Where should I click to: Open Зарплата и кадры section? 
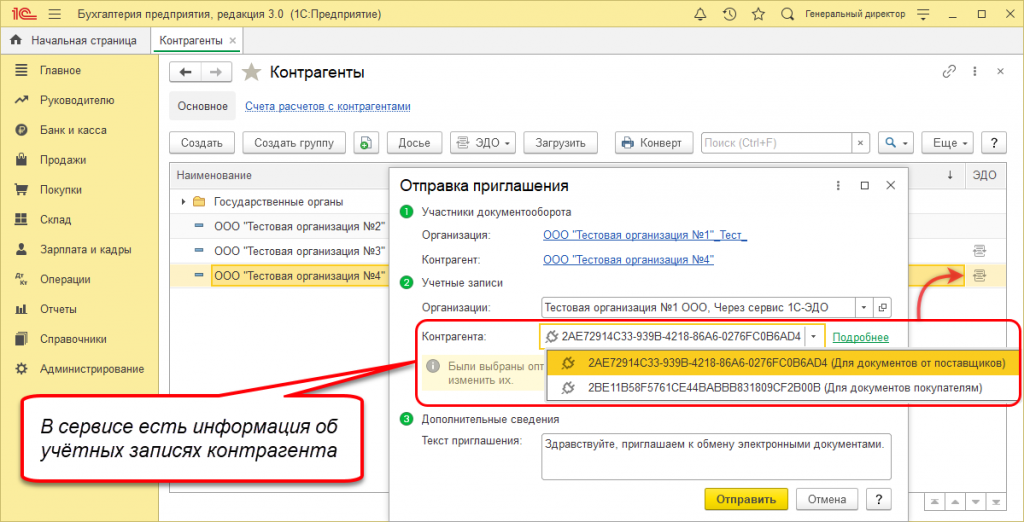click(86, 250)
